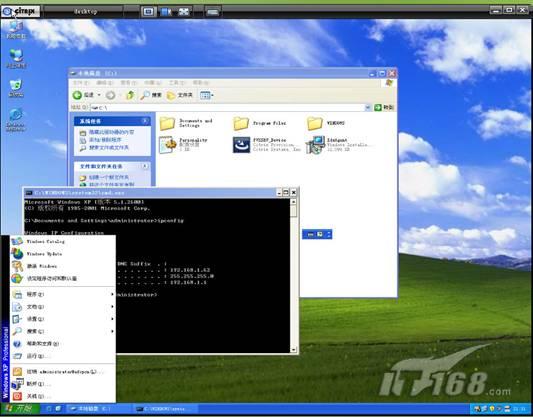Open Explorer Tools menu
The height and width of the screenshot is (417, 533).
point(177,83)
